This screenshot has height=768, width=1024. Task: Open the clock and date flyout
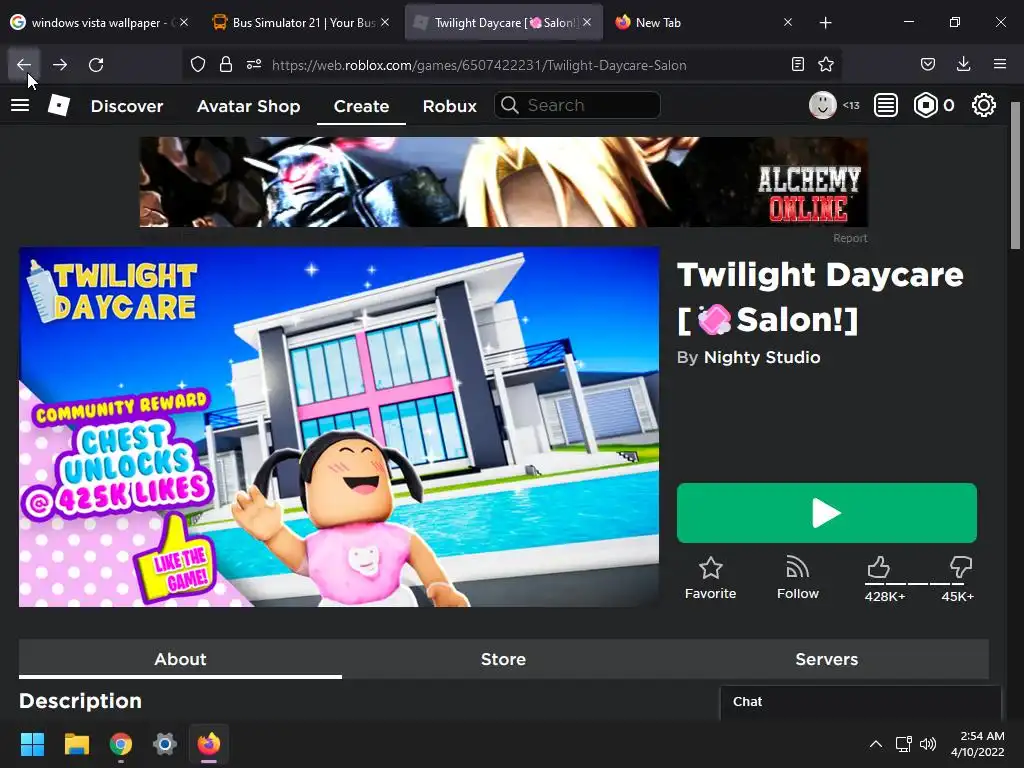978,744
